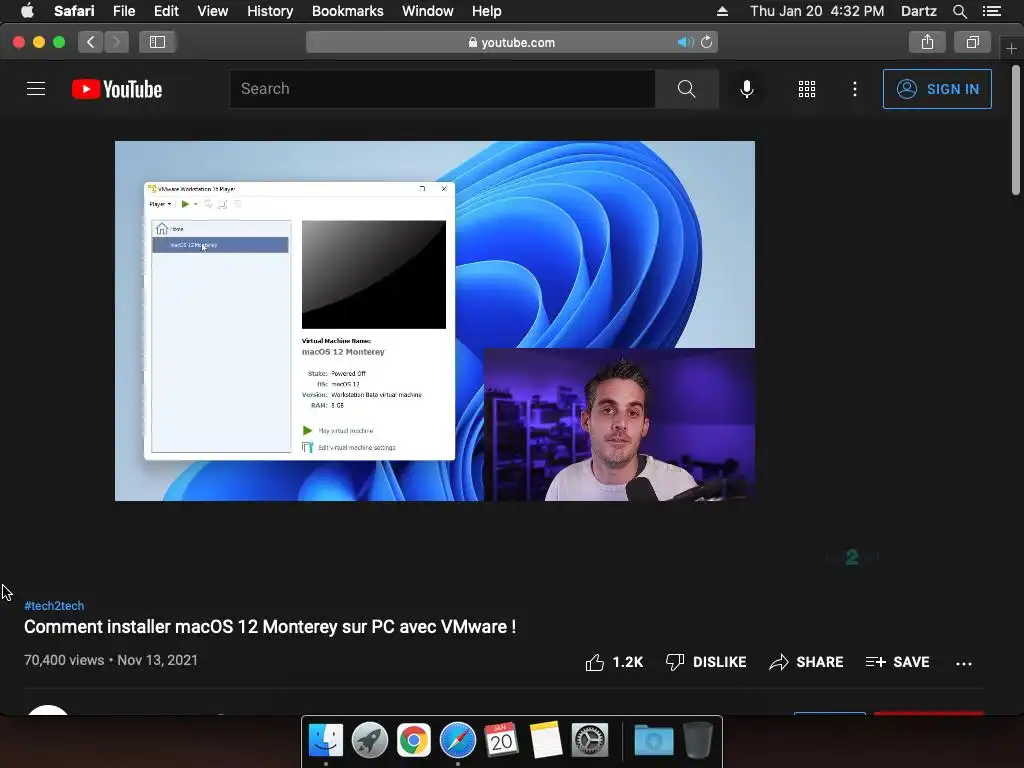Open the Apple menu
The width and height of the screenshot is (1024, 768).
(27, 11)
